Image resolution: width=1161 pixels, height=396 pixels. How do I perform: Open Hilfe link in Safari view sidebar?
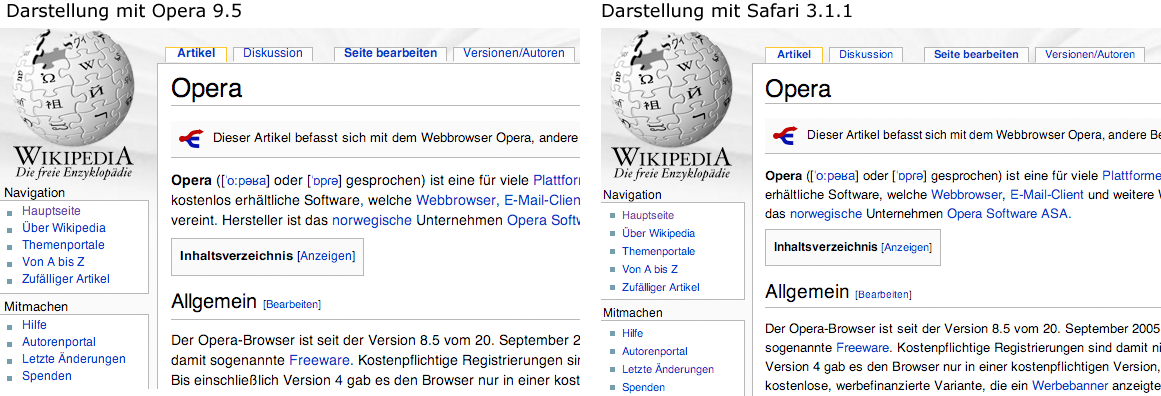click(632, 333)
